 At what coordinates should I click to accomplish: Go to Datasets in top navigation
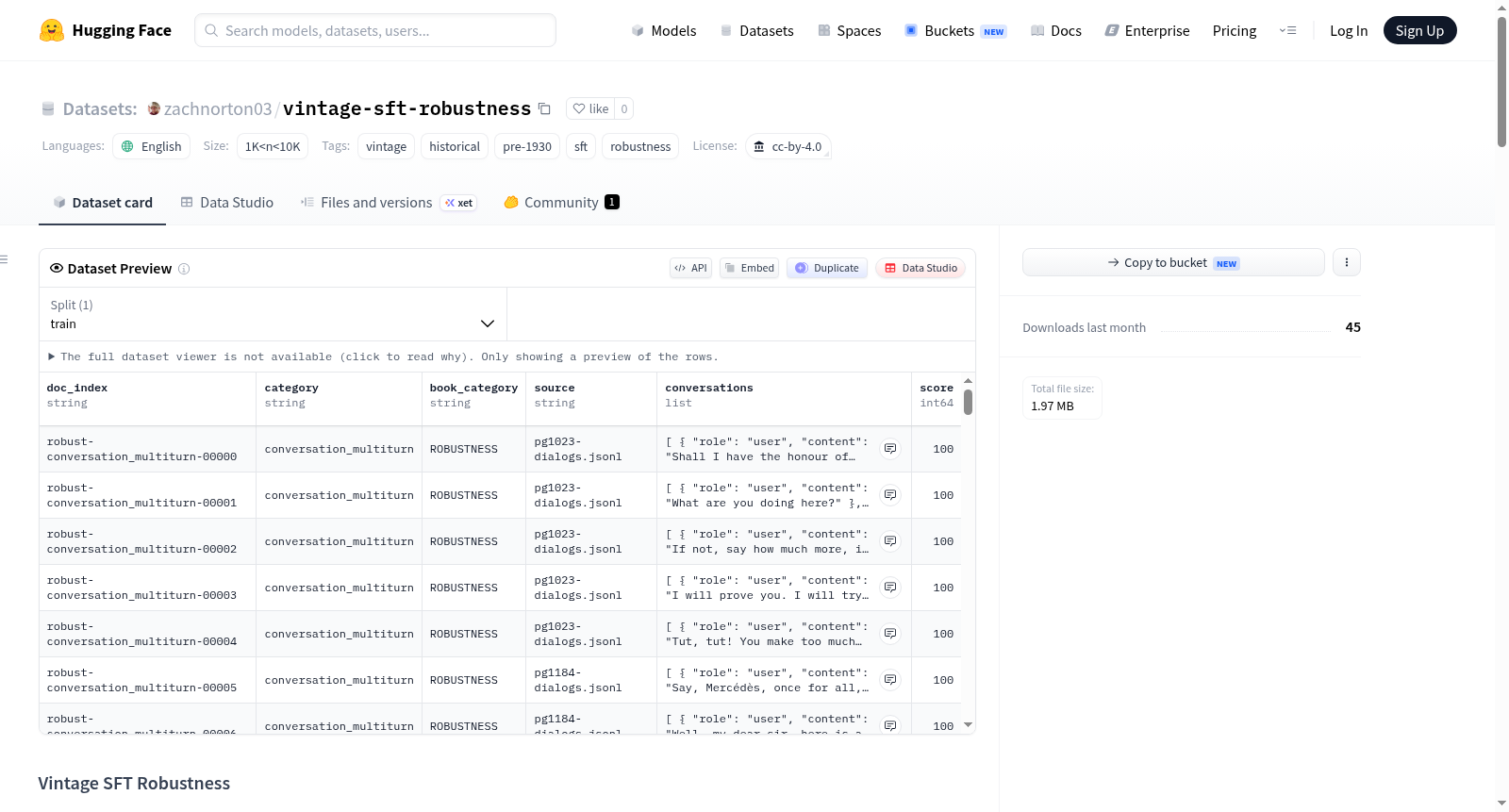coord(757,31)
